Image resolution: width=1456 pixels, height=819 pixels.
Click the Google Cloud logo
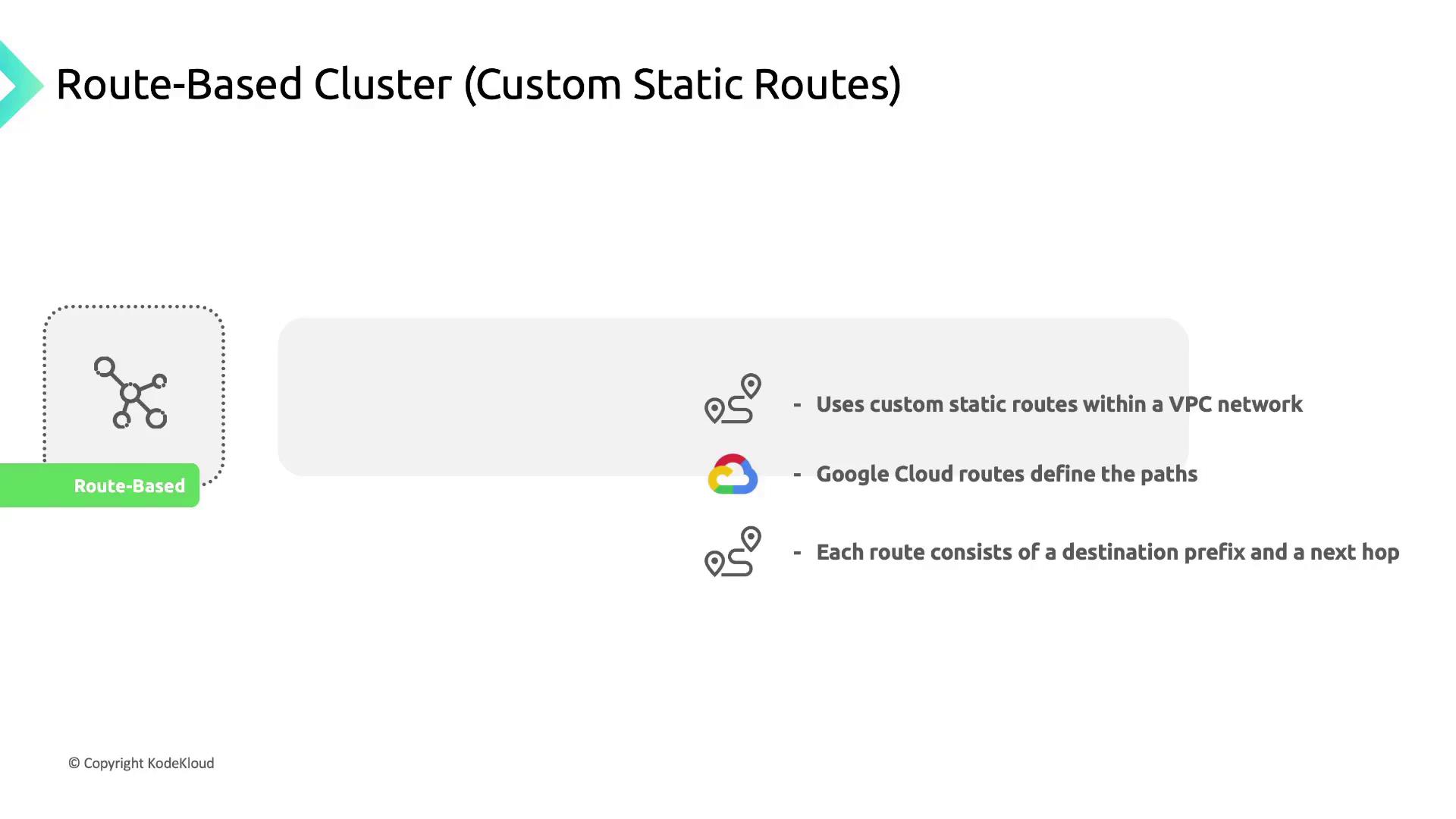[x=733, y=475]
